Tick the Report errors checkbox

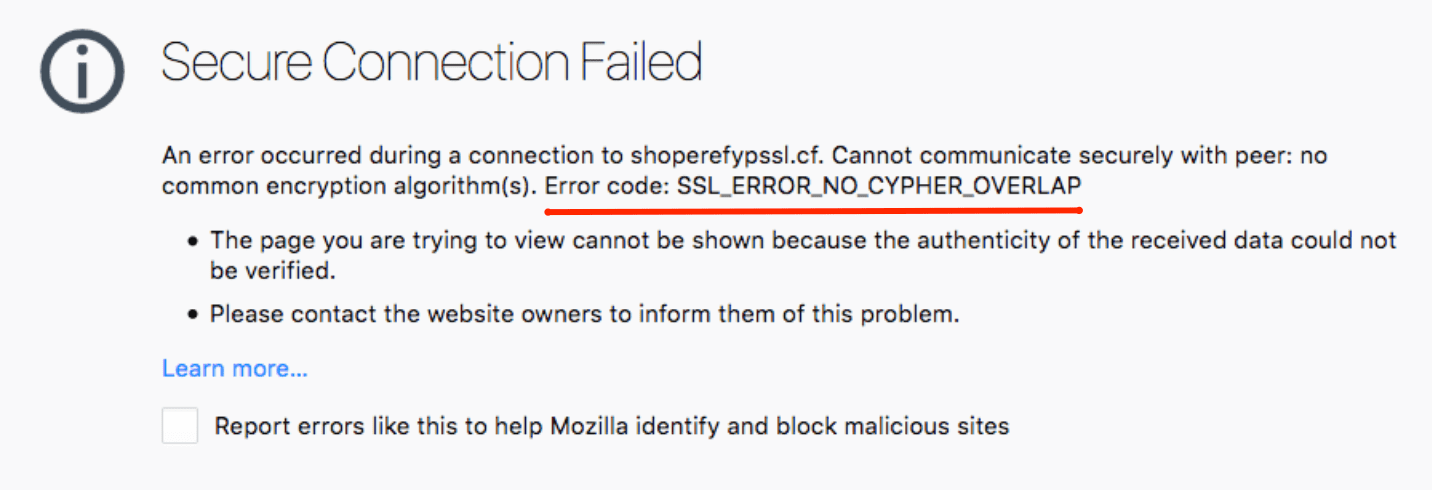tap(180, 427)
